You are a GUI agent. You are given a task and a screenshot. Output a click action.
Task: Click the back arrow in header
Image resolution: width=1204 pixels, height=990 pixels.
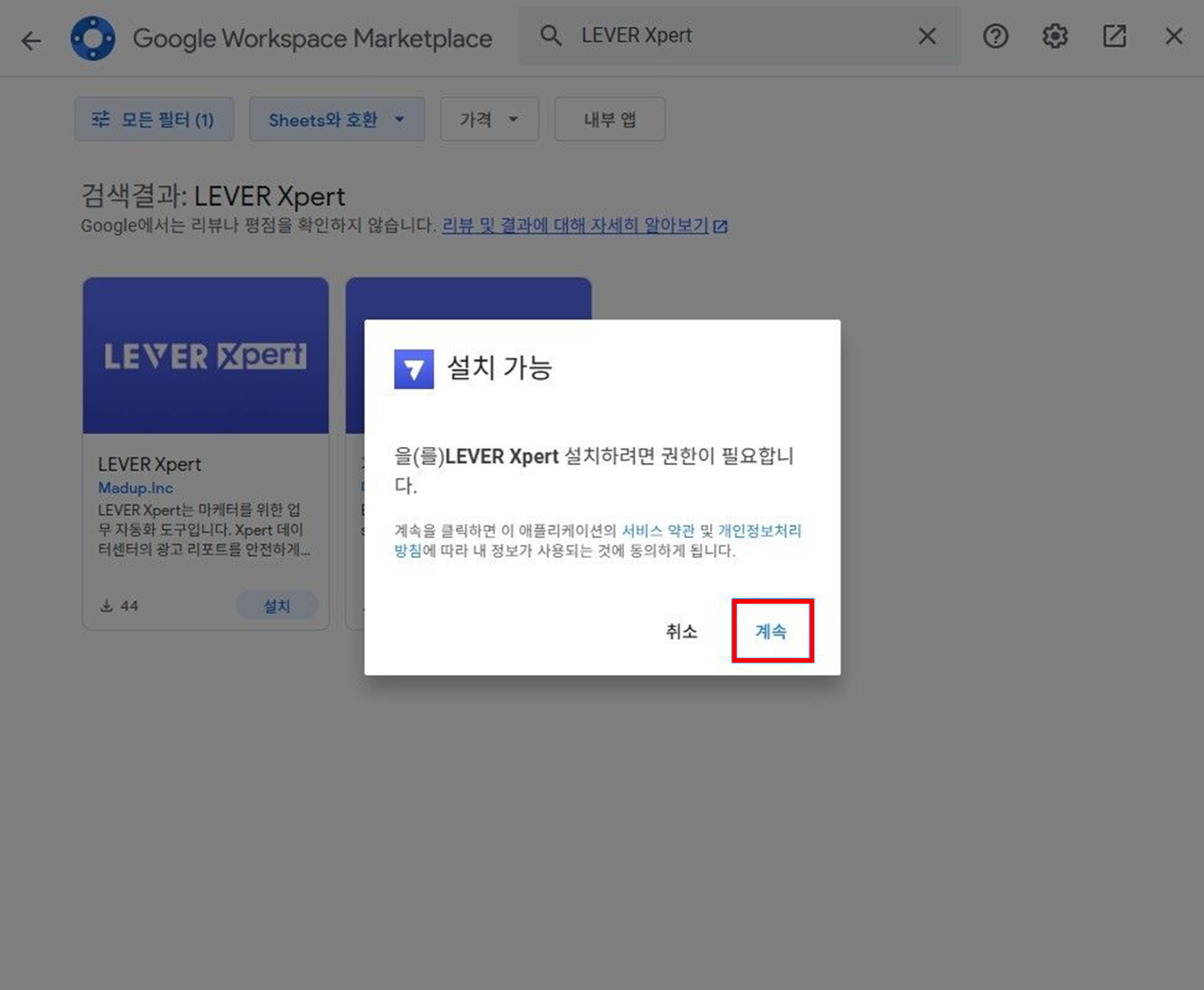[x=32, y=40]
